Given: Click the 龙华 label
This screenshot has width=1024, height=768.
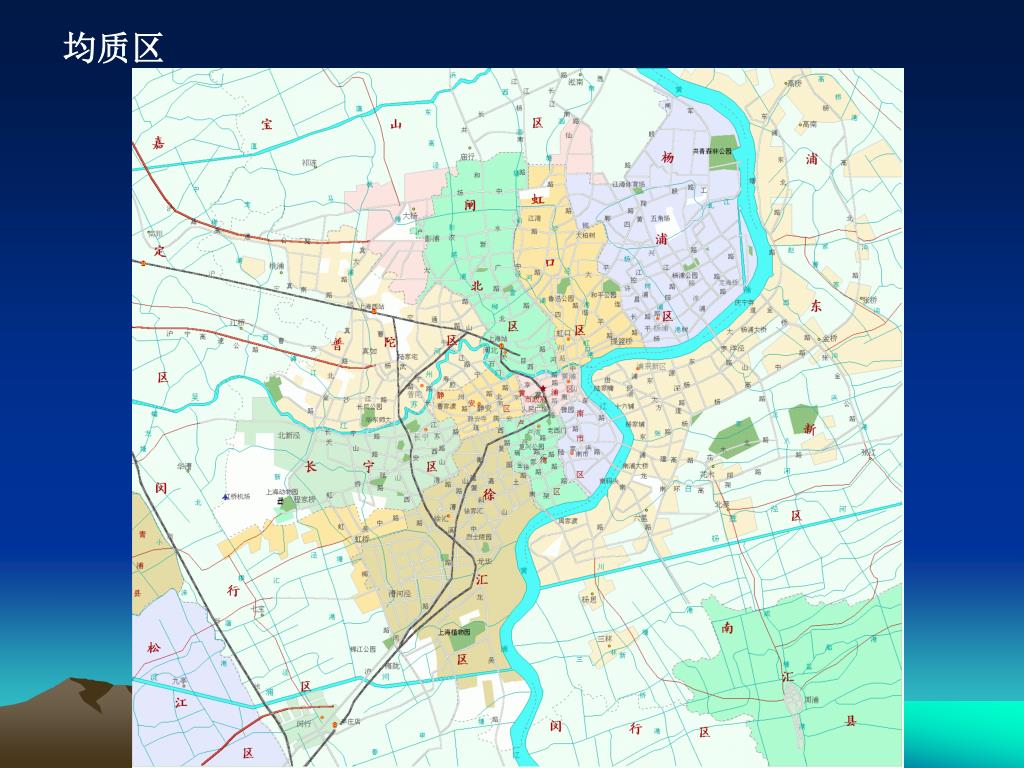Looking at the screenshot, I should [x=484, y=562].
